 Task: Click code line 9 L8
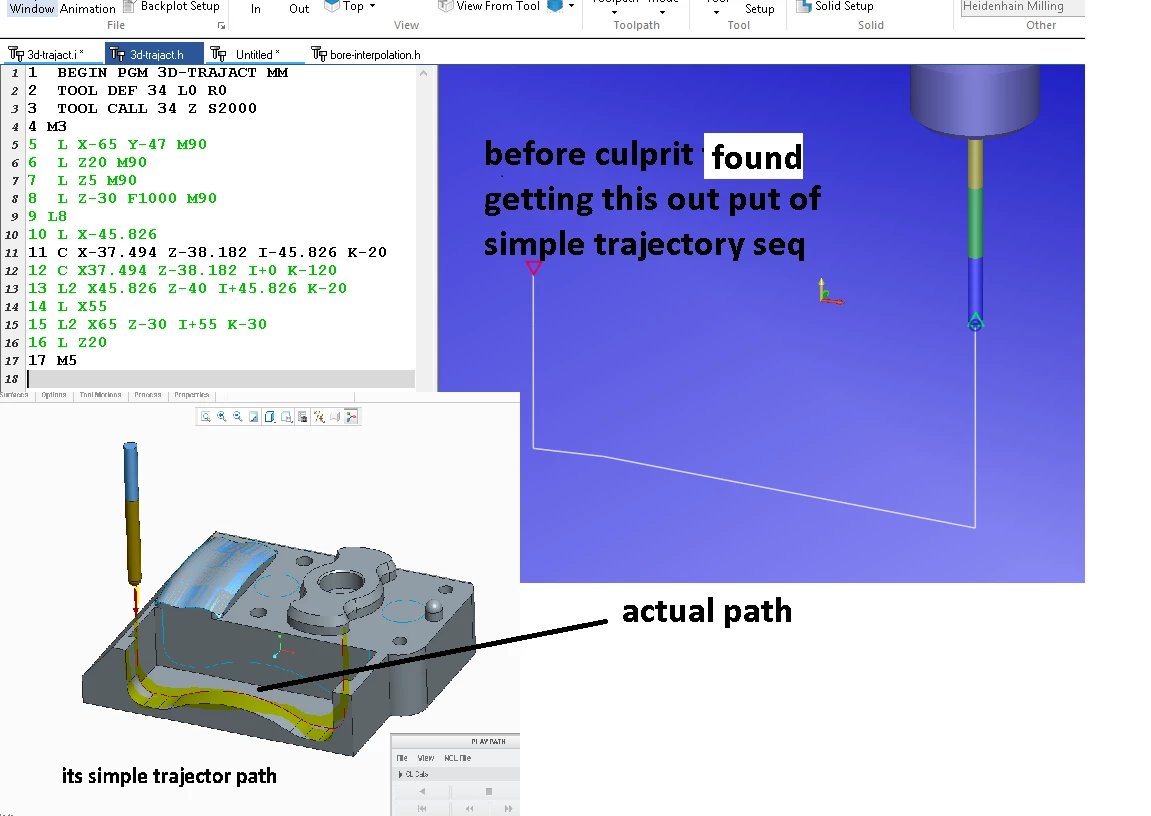point(47,216)
